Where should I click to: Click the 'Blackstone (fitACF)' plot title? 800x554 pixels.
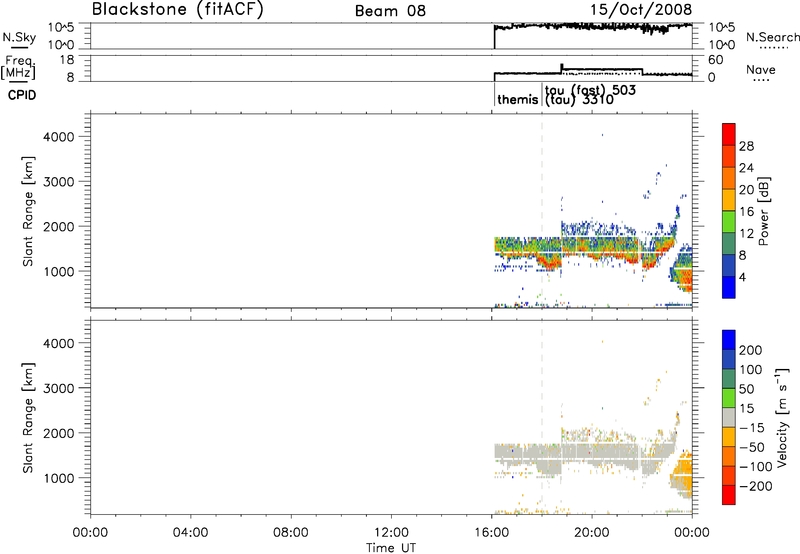pos(177,9)
